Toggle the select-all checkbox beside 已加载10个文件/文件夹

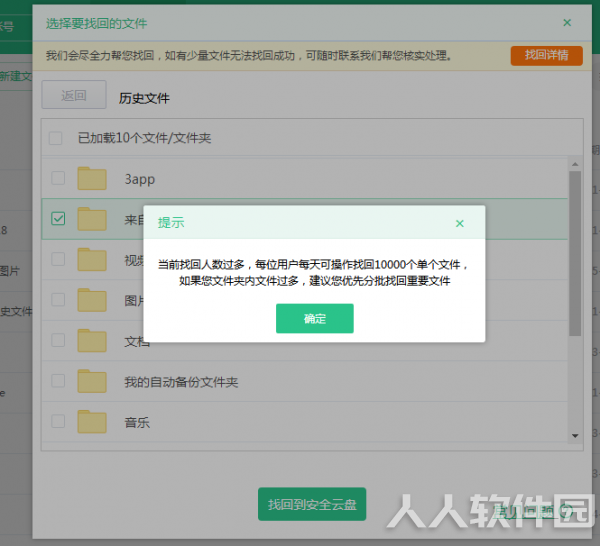pos(55,138)
